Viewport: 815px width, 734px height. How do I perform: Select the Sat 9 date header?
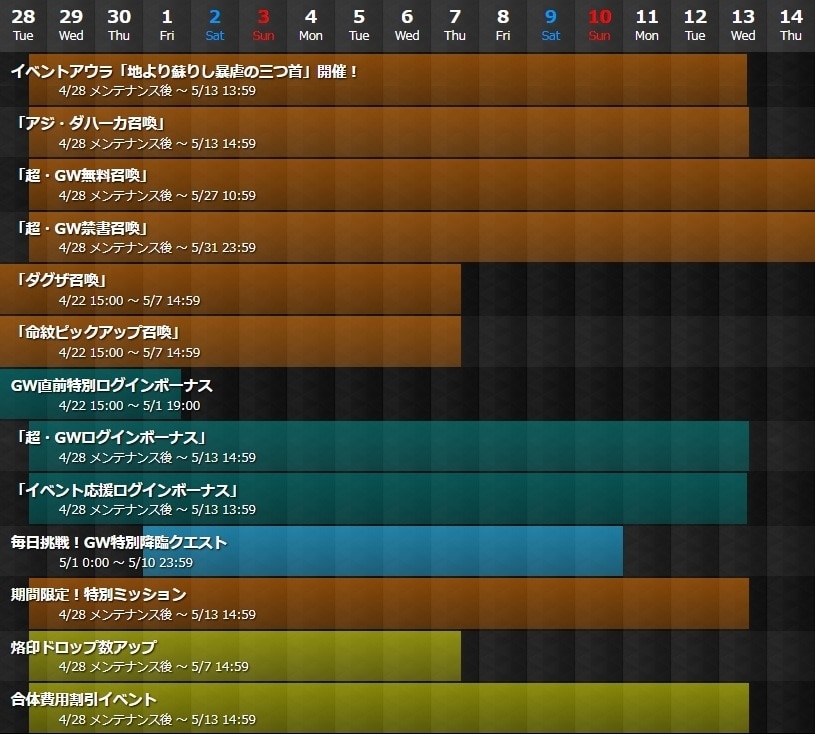click(x=551, y=25)
